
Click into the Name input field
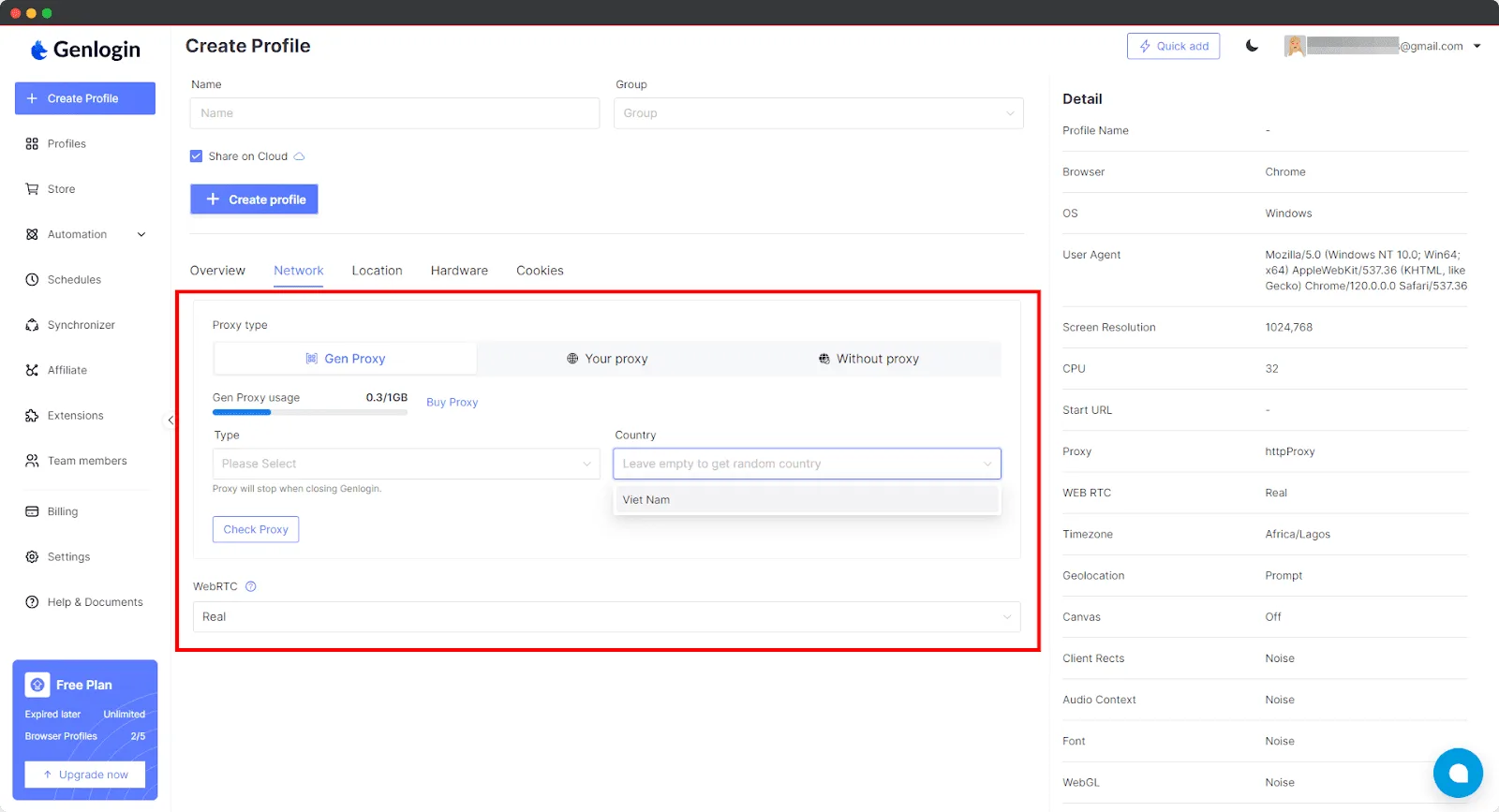394,113
